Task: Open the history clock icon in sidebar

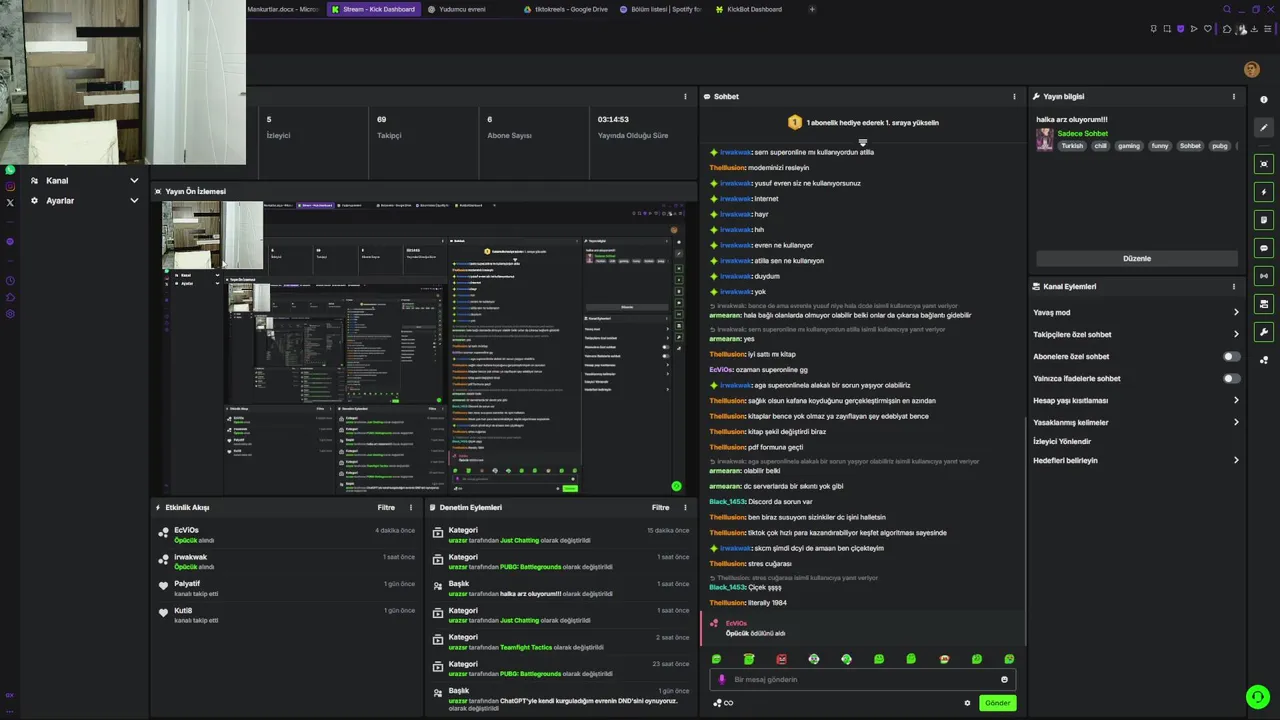Action: click(x=10, y=281)
